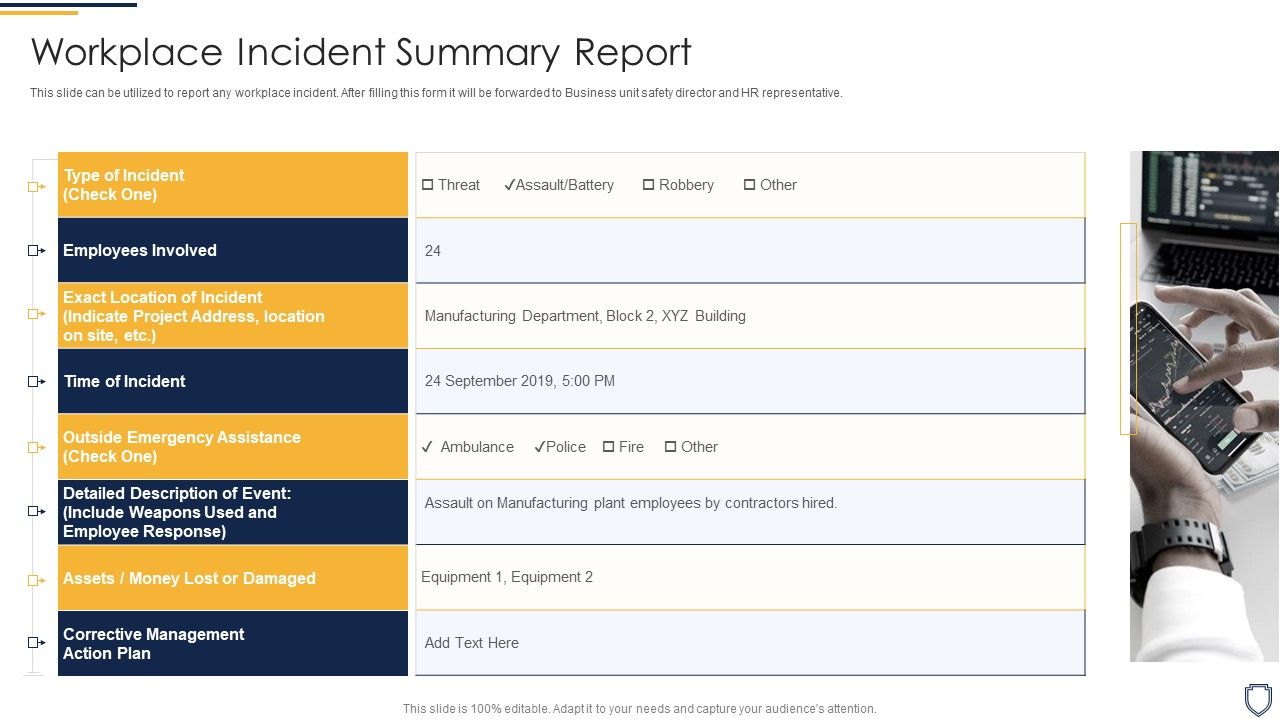Select the icon next to Detailed Description of Event
This screenshot has width=1280, height=720.
point(35,511)
